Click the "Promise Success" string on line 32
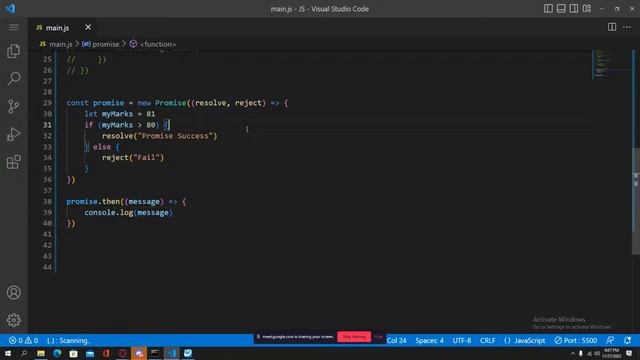The image size is (640, 360). coord(176,136)
